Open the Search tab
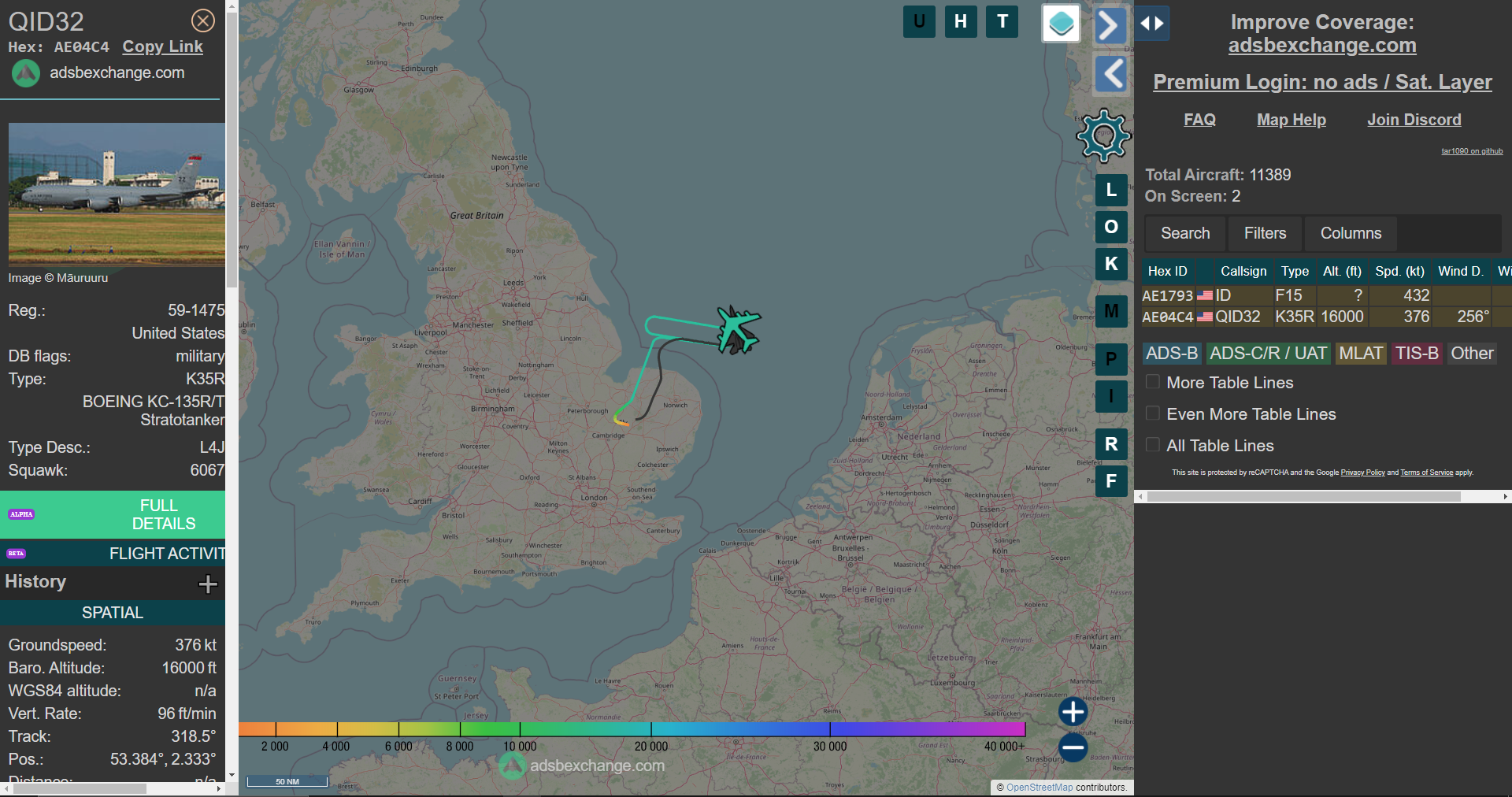The image size is (1512, 797). point(1185,233)
